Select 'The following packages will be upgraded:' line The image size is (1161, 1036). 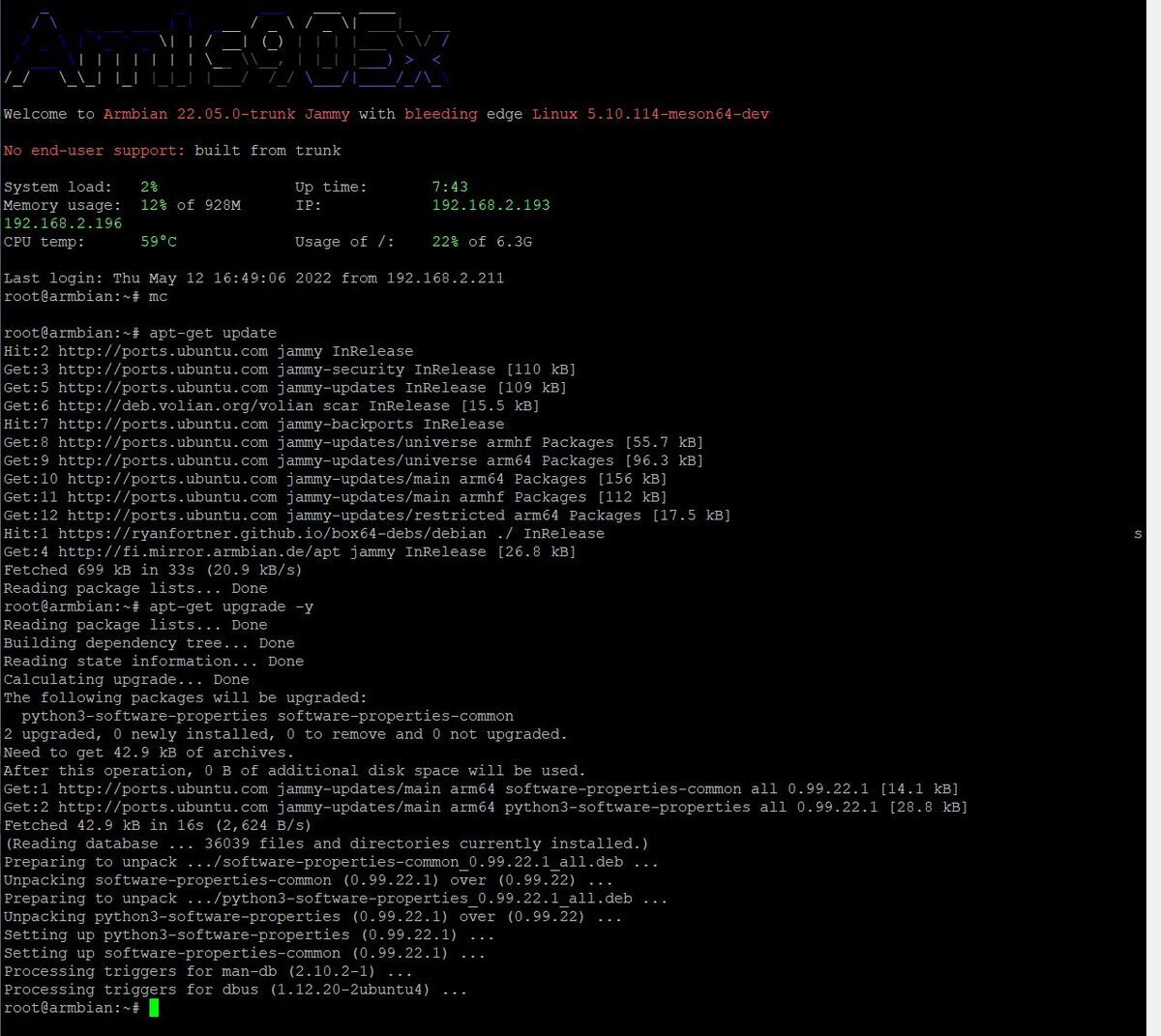pyautogui.click(x=185, y=698)
